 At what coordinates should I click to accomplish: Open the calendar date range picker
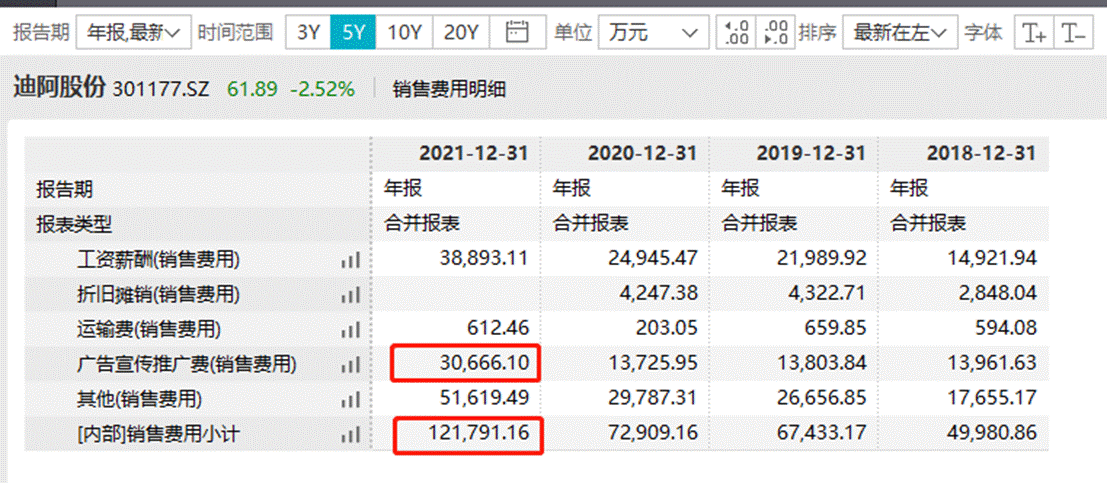pos(517,33)
